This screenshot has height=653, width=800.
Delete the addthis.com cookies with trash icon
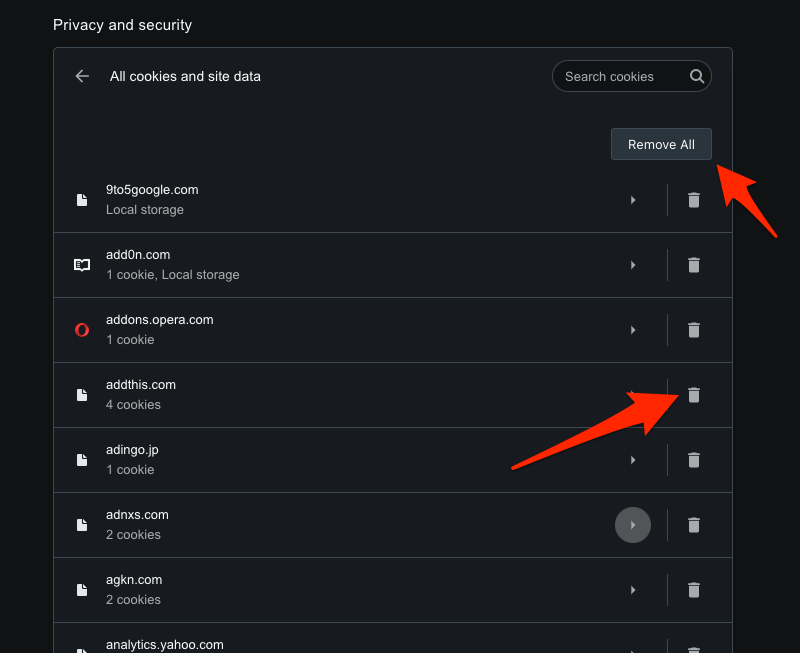click(x=694, y=394)
